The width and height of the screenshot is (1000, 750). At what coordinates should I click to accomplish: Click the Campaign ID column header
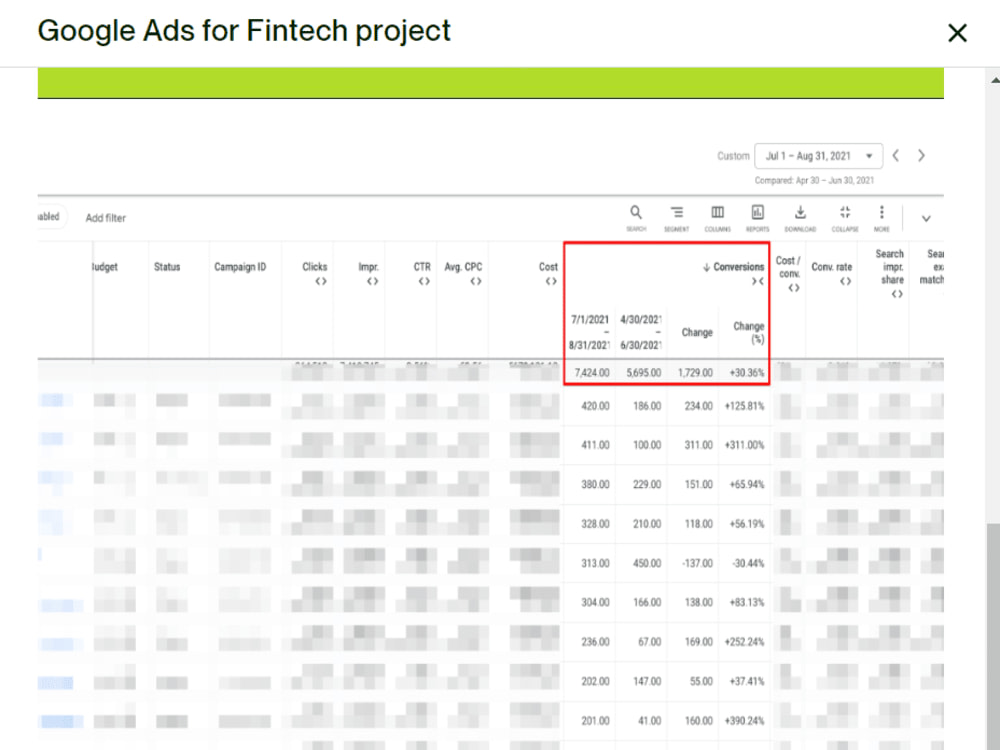click(x=240, y=267)
